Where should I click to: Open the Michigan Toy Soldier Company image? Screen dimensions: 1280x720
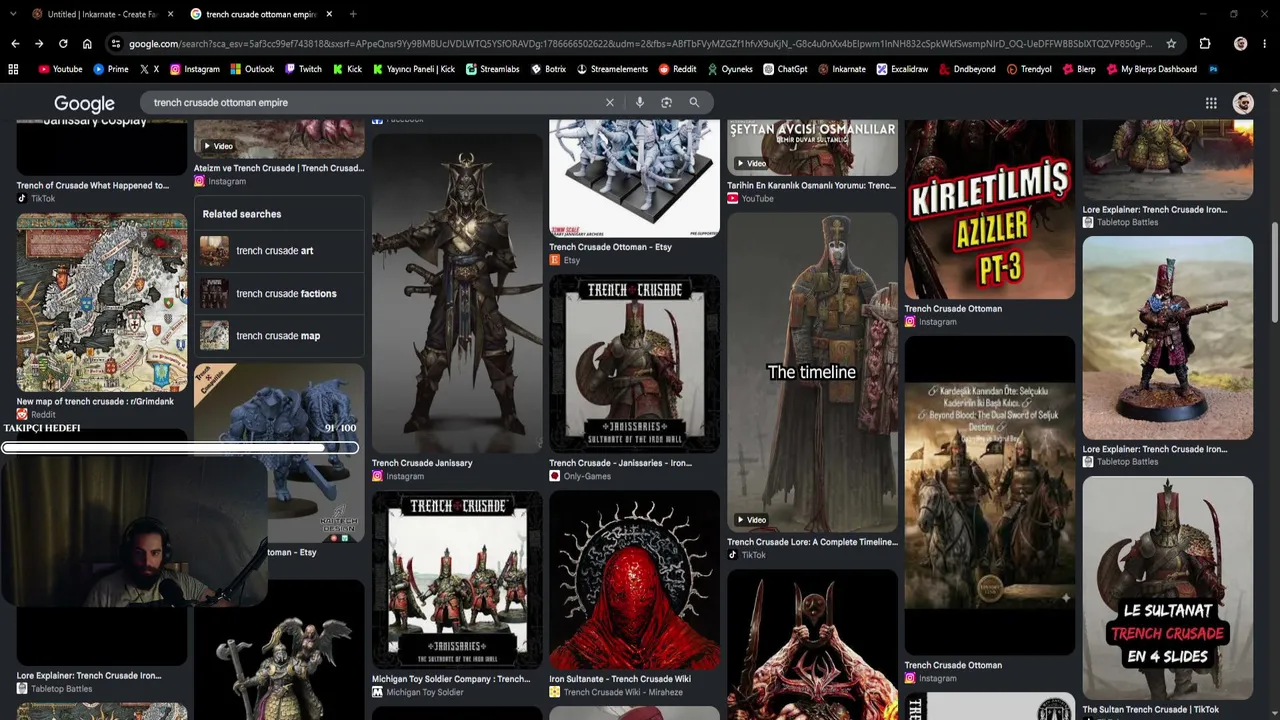457,580
